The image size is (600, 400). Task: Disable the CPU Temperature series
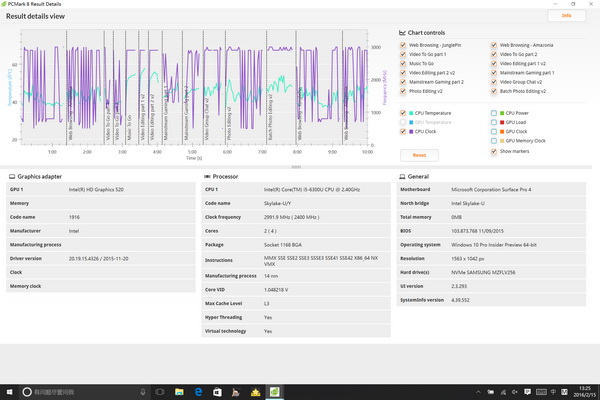coord(403,113)
